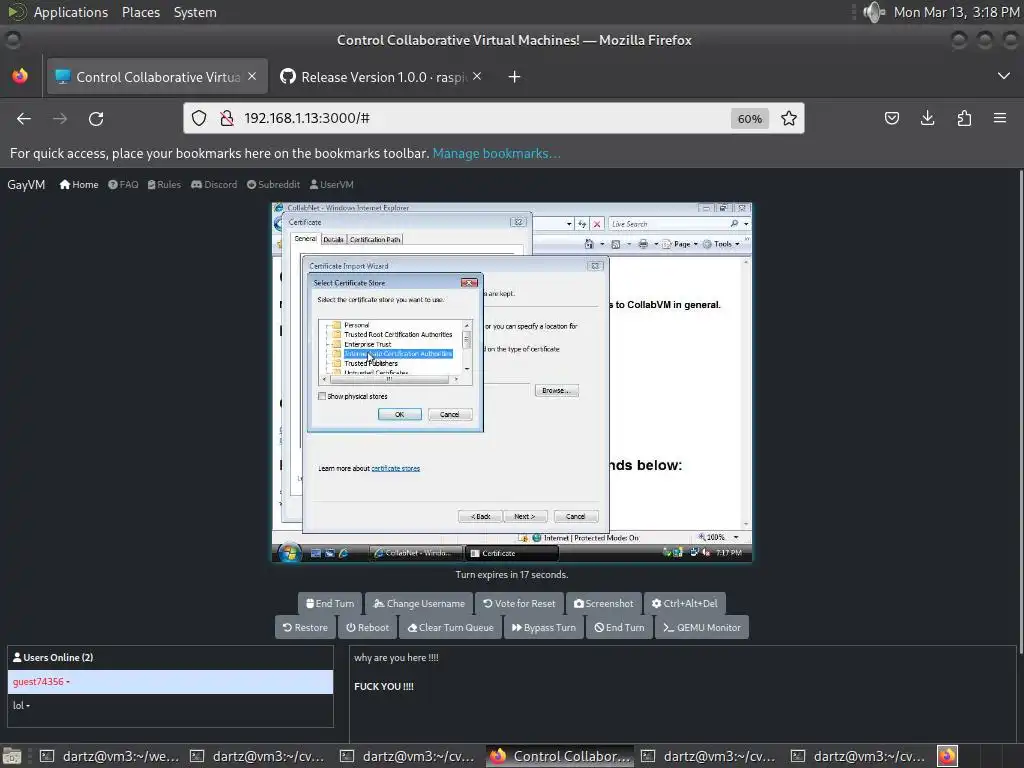Click Internet Explorer quick launch icon in VM

tap(344, 553)
